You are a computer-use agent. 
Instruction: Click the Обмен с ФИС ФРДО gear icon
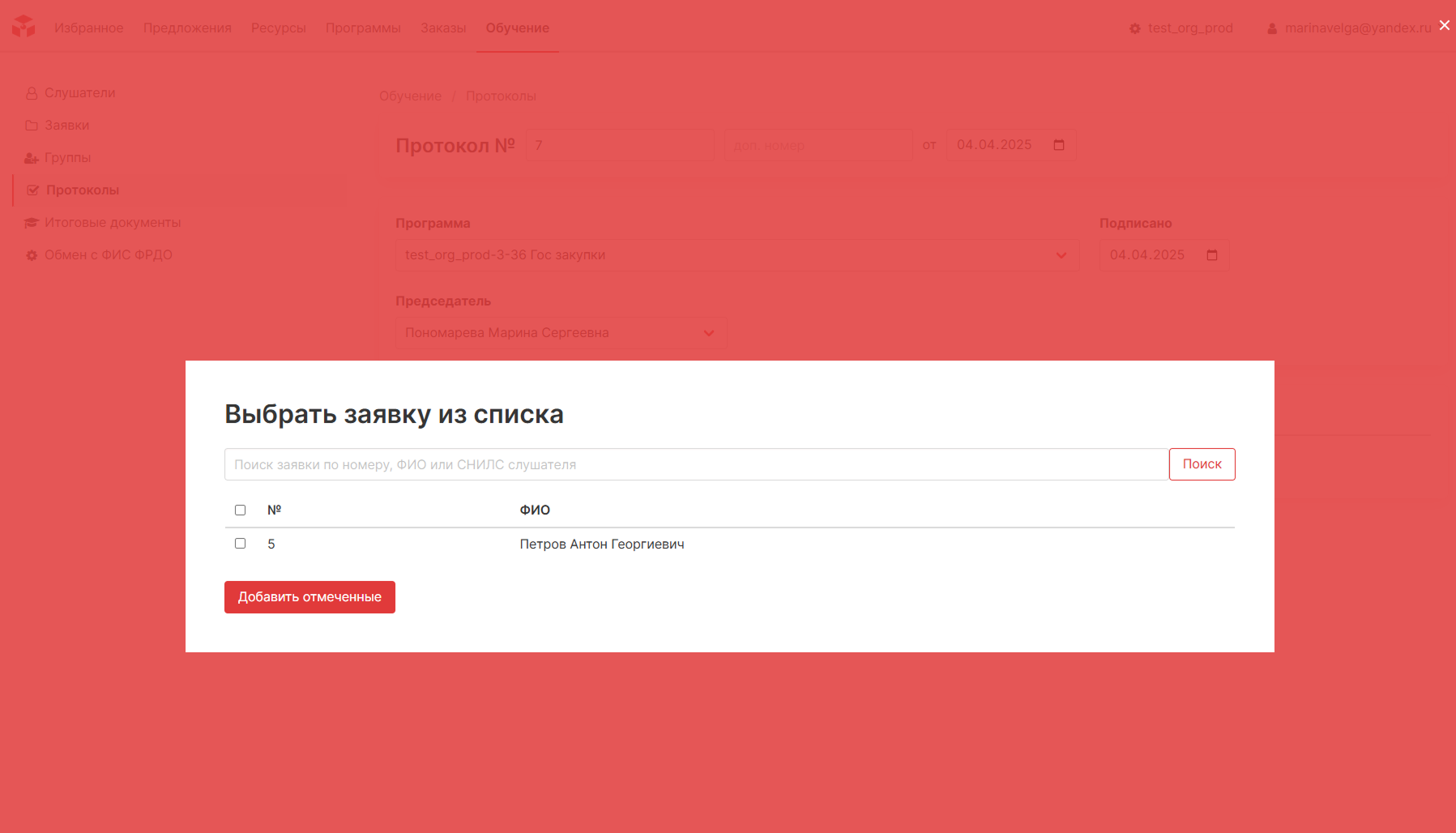32,255
